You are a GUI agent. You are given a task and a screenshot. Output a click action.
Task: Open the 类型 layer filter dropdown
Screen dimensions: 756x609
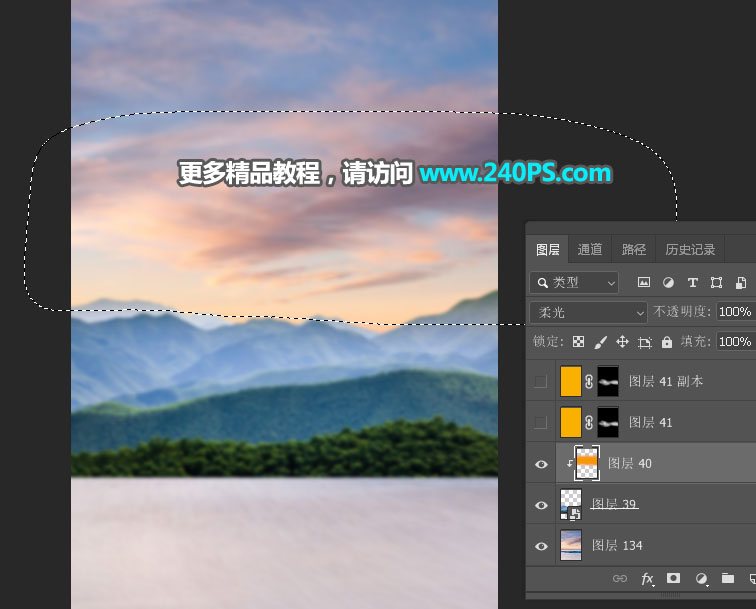click(574, 283)
